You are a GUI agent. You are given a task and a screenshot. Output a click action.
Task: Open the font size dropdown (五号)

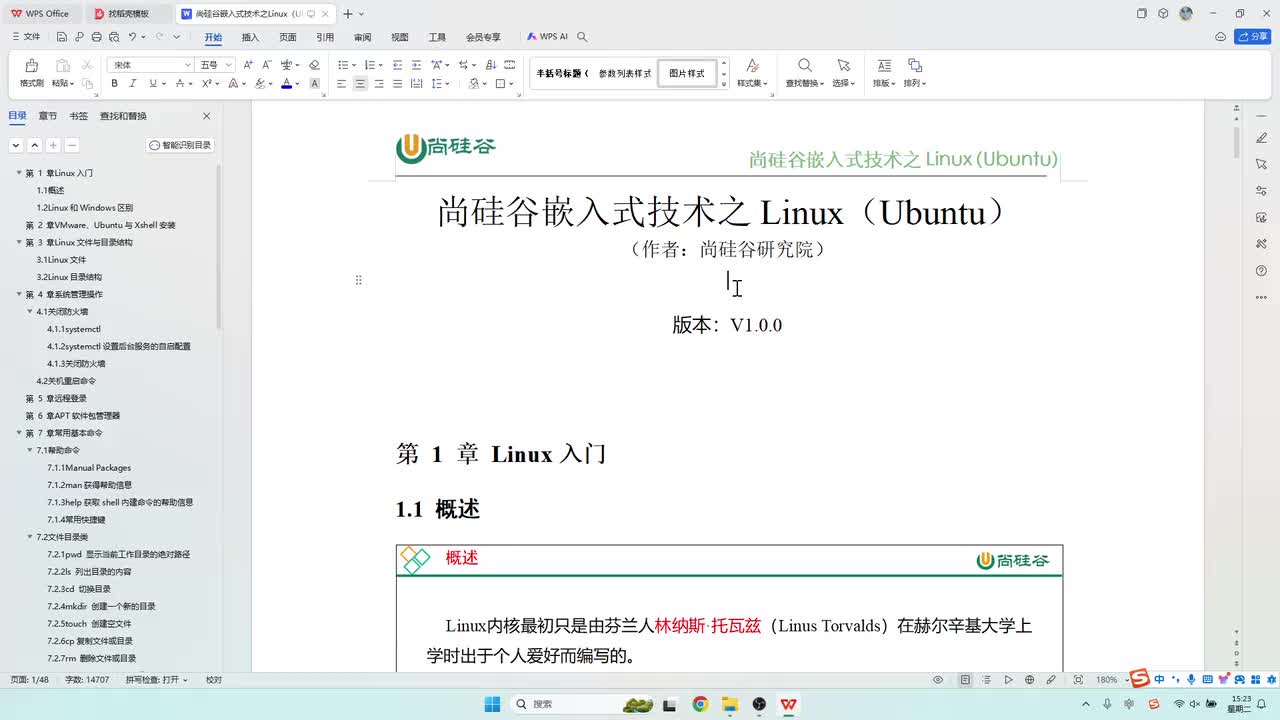(x=229, y=65)
